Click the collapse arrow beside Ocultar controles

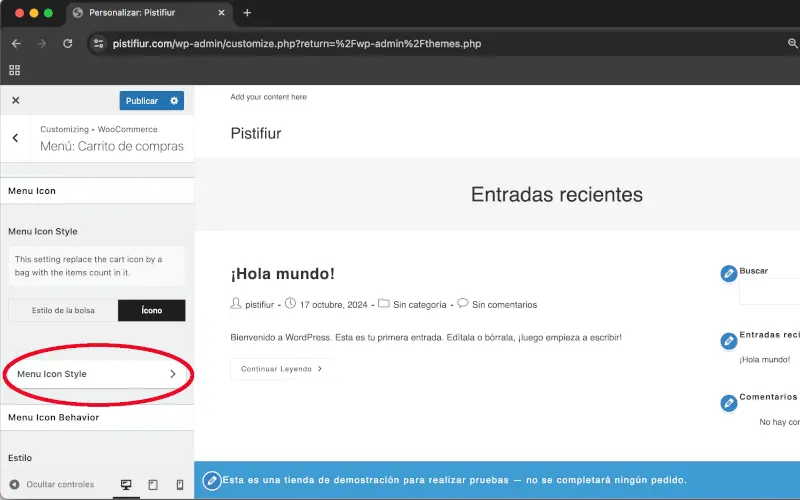pos(14,484)
